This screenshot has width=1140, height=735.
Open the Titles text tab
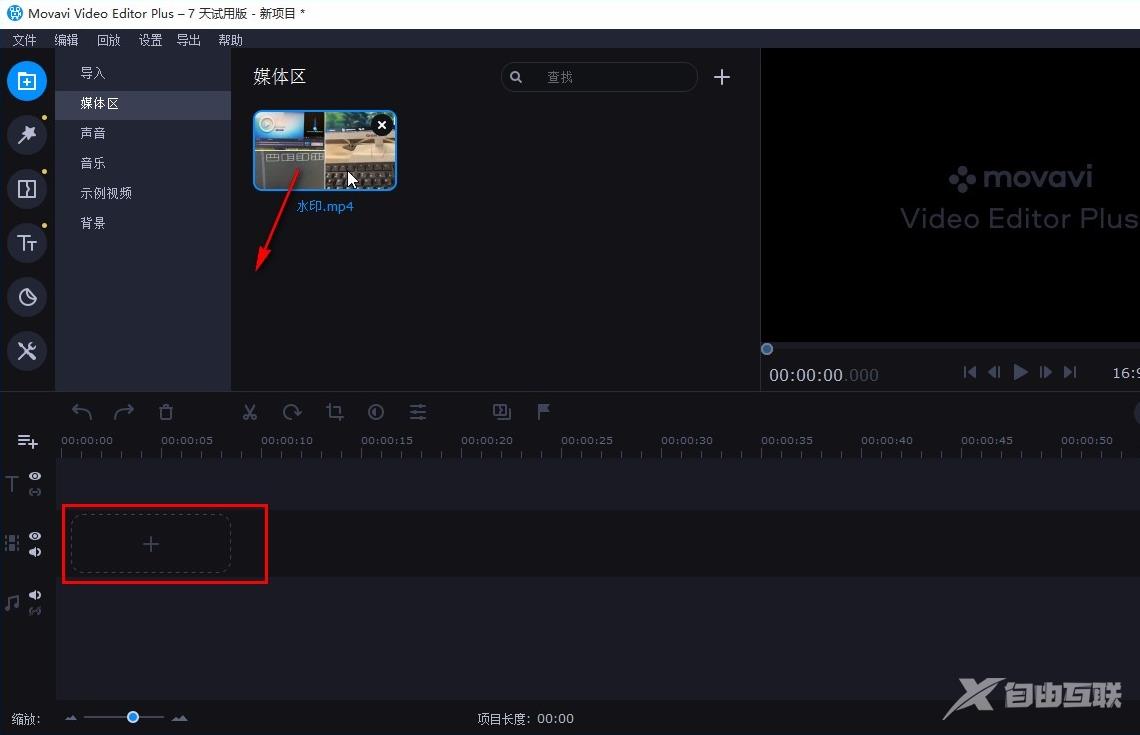coord(27,243)
